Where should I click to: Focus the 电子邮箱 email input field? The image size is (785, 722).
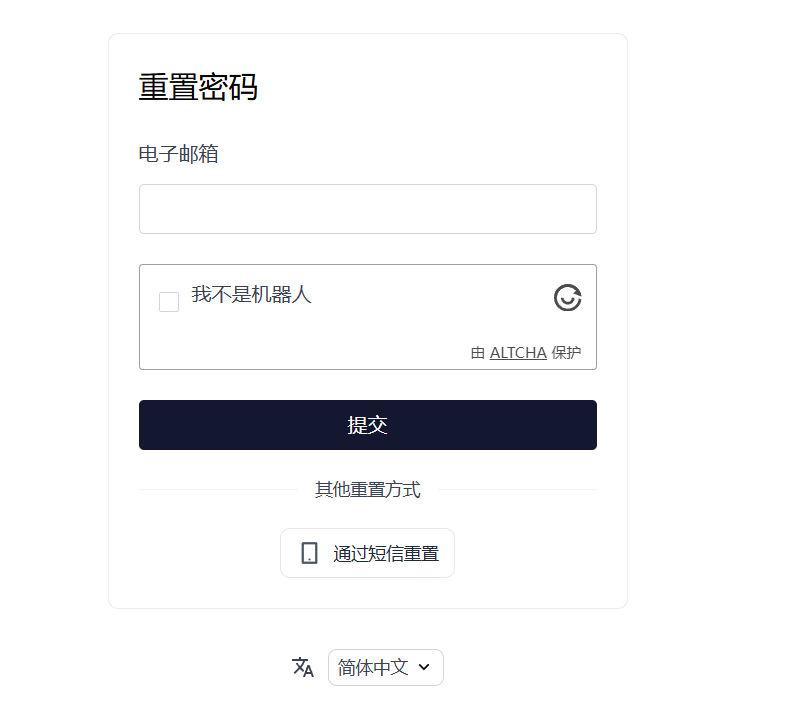click(367, 209)
